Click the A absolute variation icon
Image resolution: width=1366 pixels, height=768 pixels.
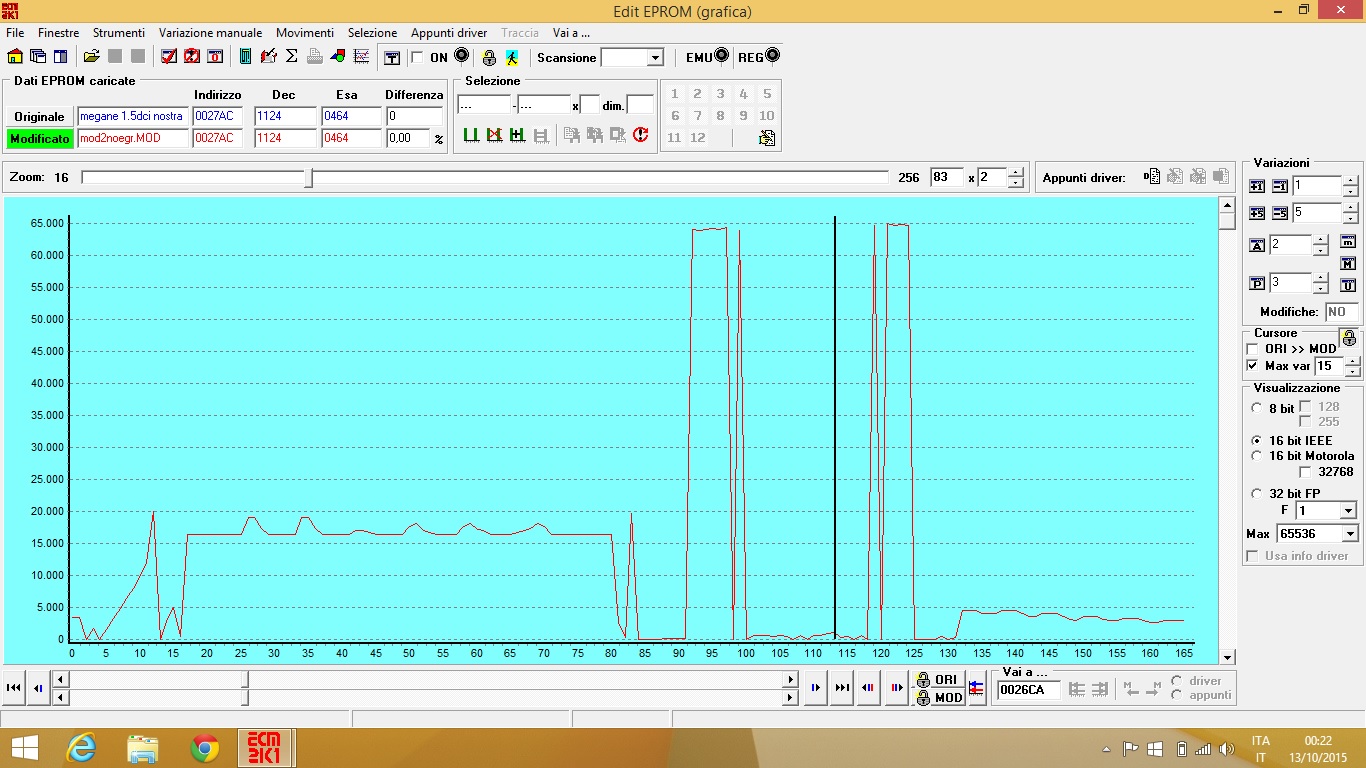[x=1258, y=246]
